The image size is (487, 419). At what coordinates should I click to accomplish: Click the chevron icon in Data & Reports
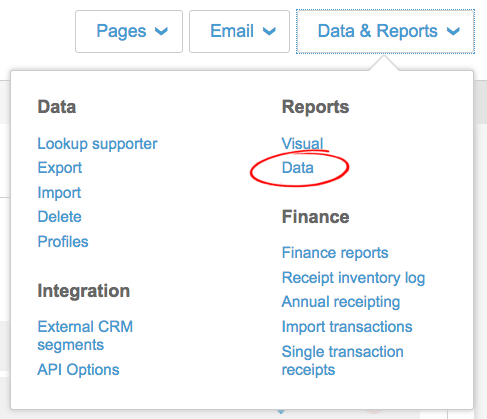coord(453,32)
